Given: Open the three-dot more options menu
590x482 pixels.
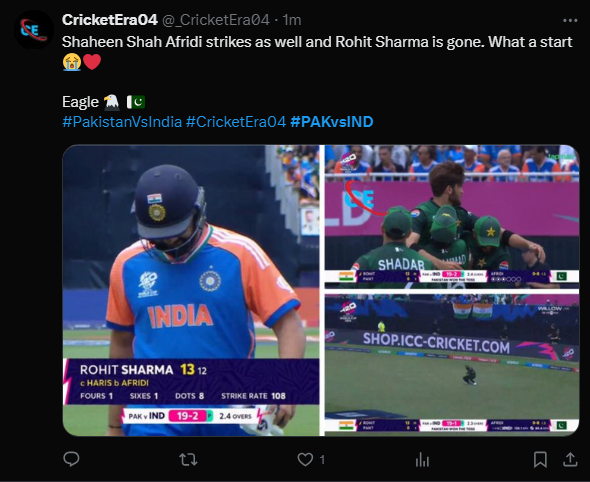Looking at the screenshot, I should (x=570, y=20).
